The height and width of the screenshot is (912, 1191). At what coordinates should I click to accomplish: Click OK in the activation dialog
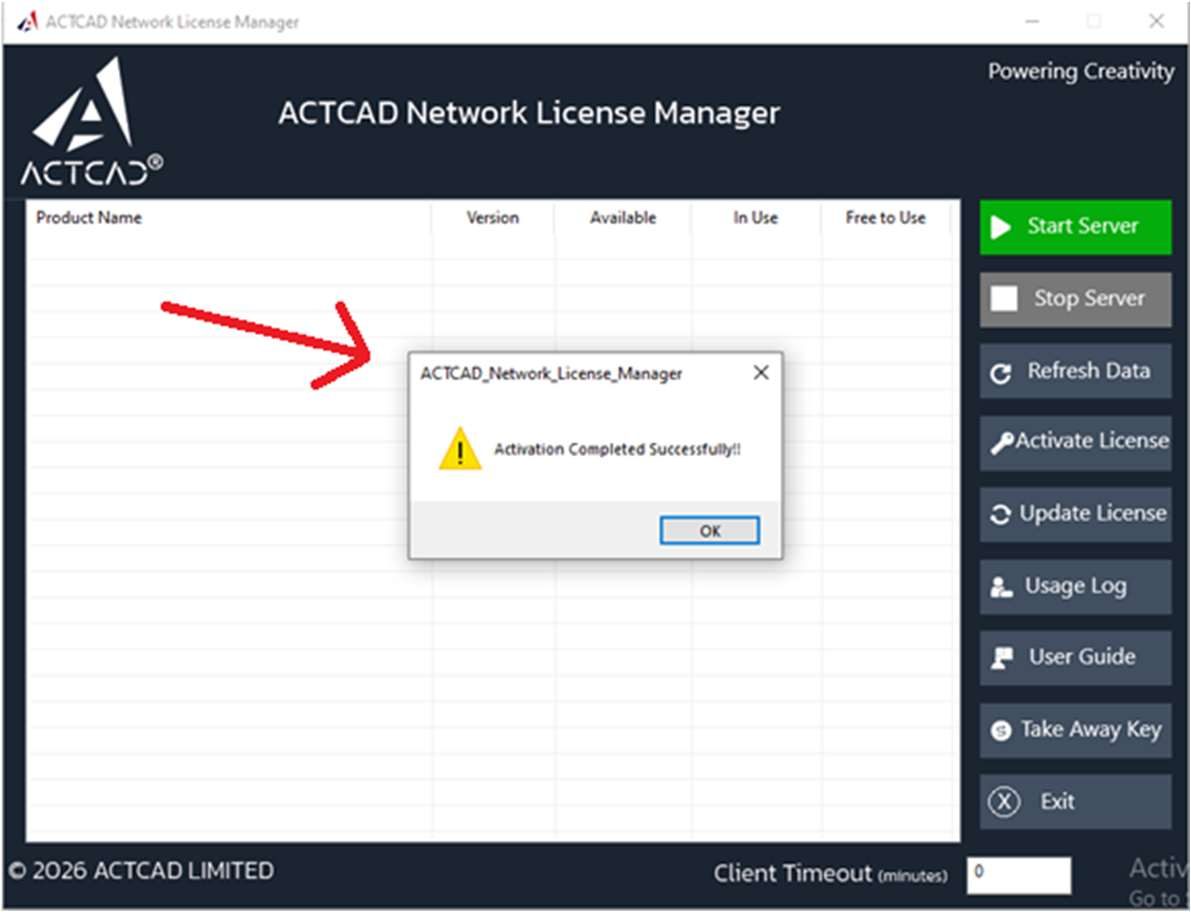click(x=709, y=530)
